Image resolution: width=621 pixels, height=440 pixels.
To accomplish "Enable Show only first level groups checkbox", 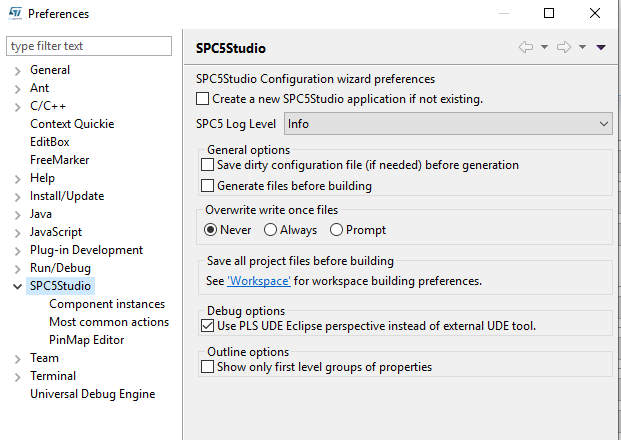I will click(208, 367).
